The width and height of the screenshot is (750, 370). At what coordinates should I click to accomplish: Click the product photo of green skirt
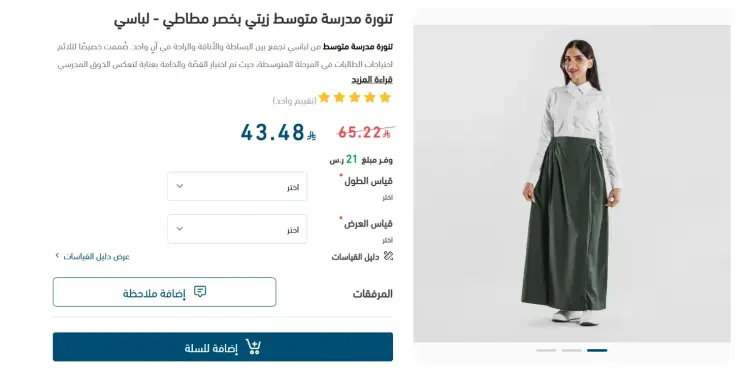(x=572, y=184)
